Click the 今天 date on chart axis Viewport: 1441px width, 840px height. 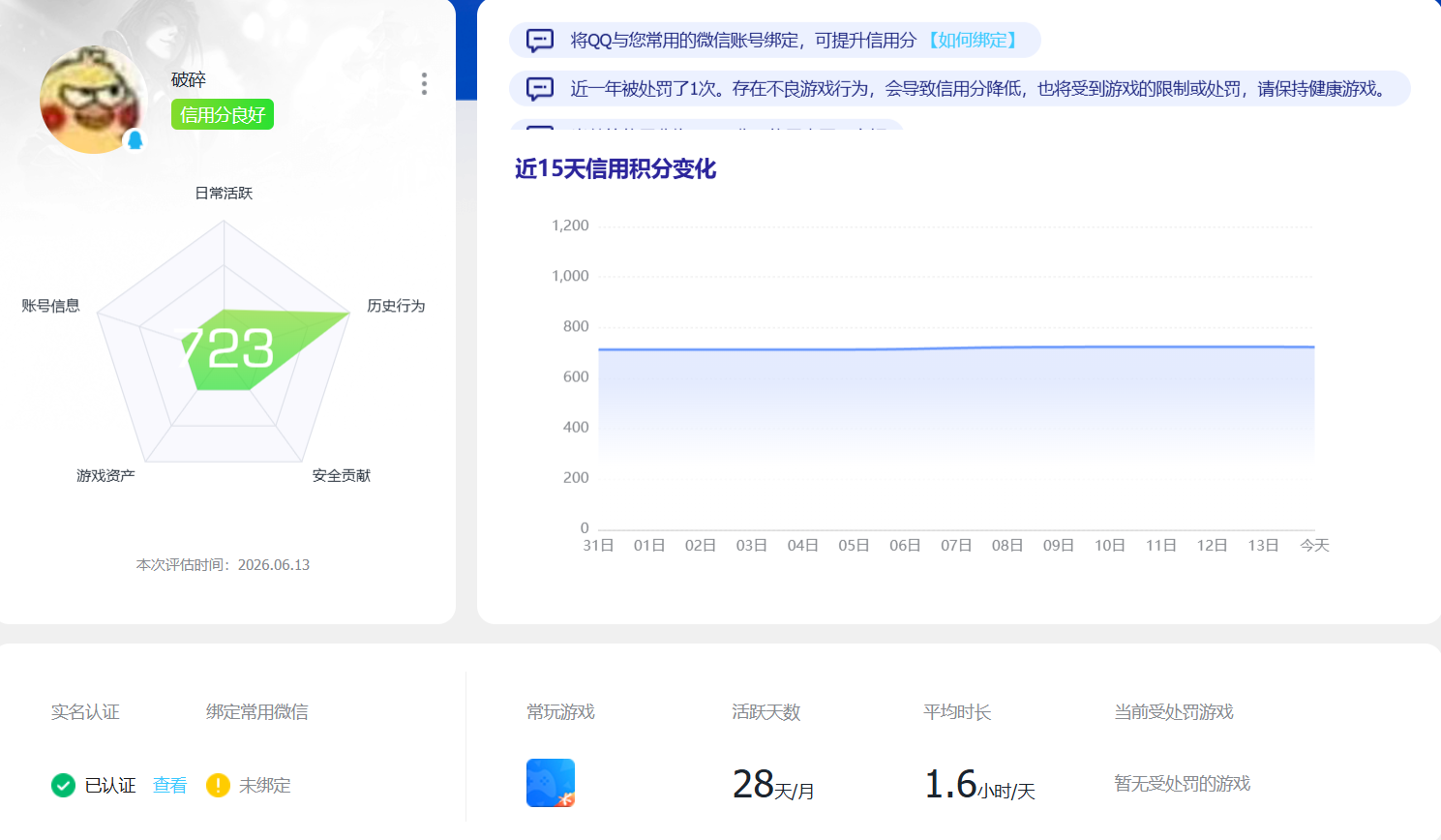tap(1314, 546)
